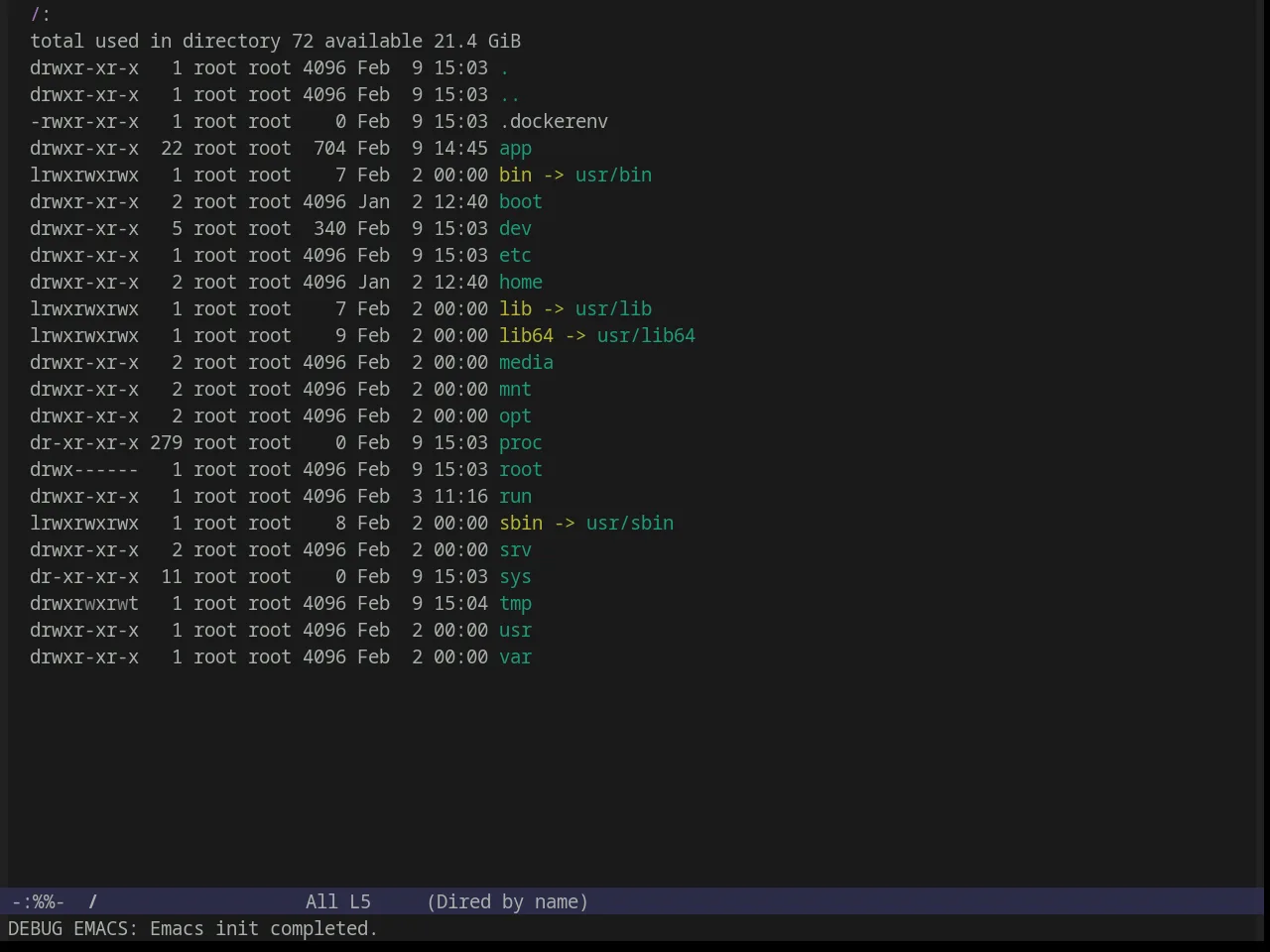The image size is (1270, 952).
Task: Click the -rwxr-xr-x permissions on .dockerenv row
Action: click(x=84, y=121)
